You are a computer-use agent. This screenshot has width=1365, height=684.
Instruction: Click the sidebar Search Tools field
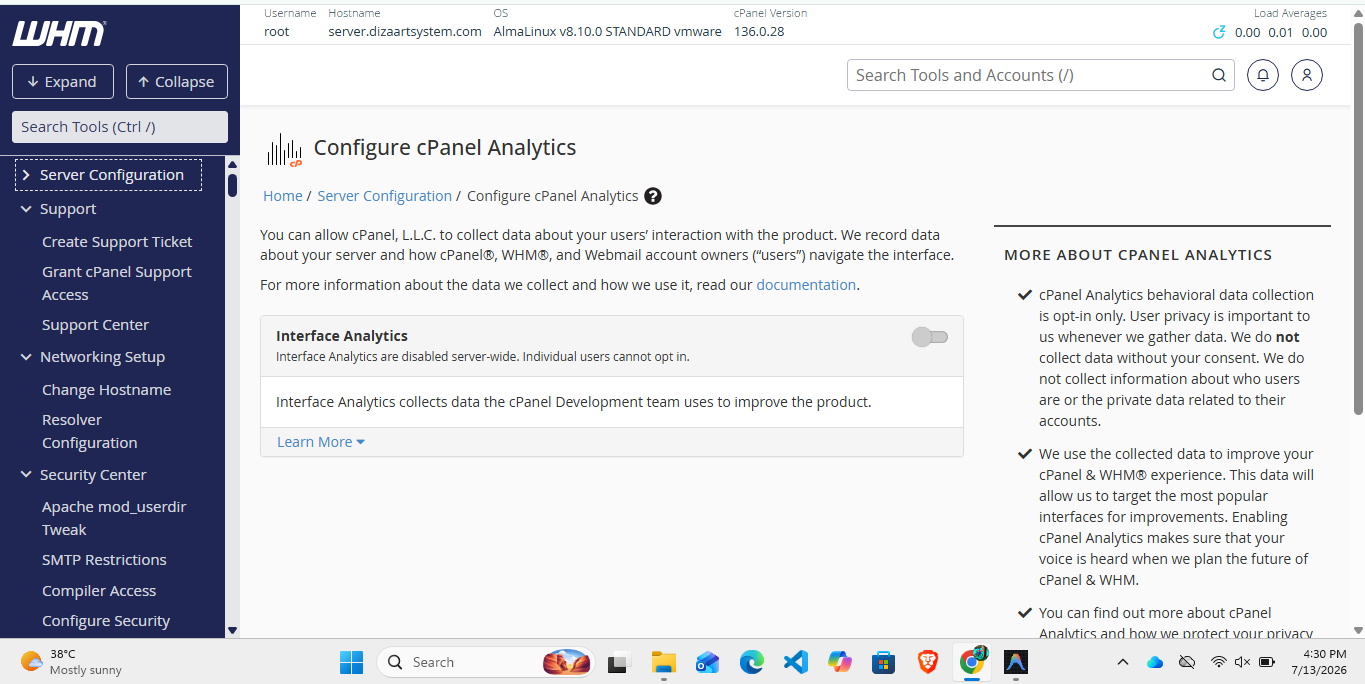click(x=120, y=127)
